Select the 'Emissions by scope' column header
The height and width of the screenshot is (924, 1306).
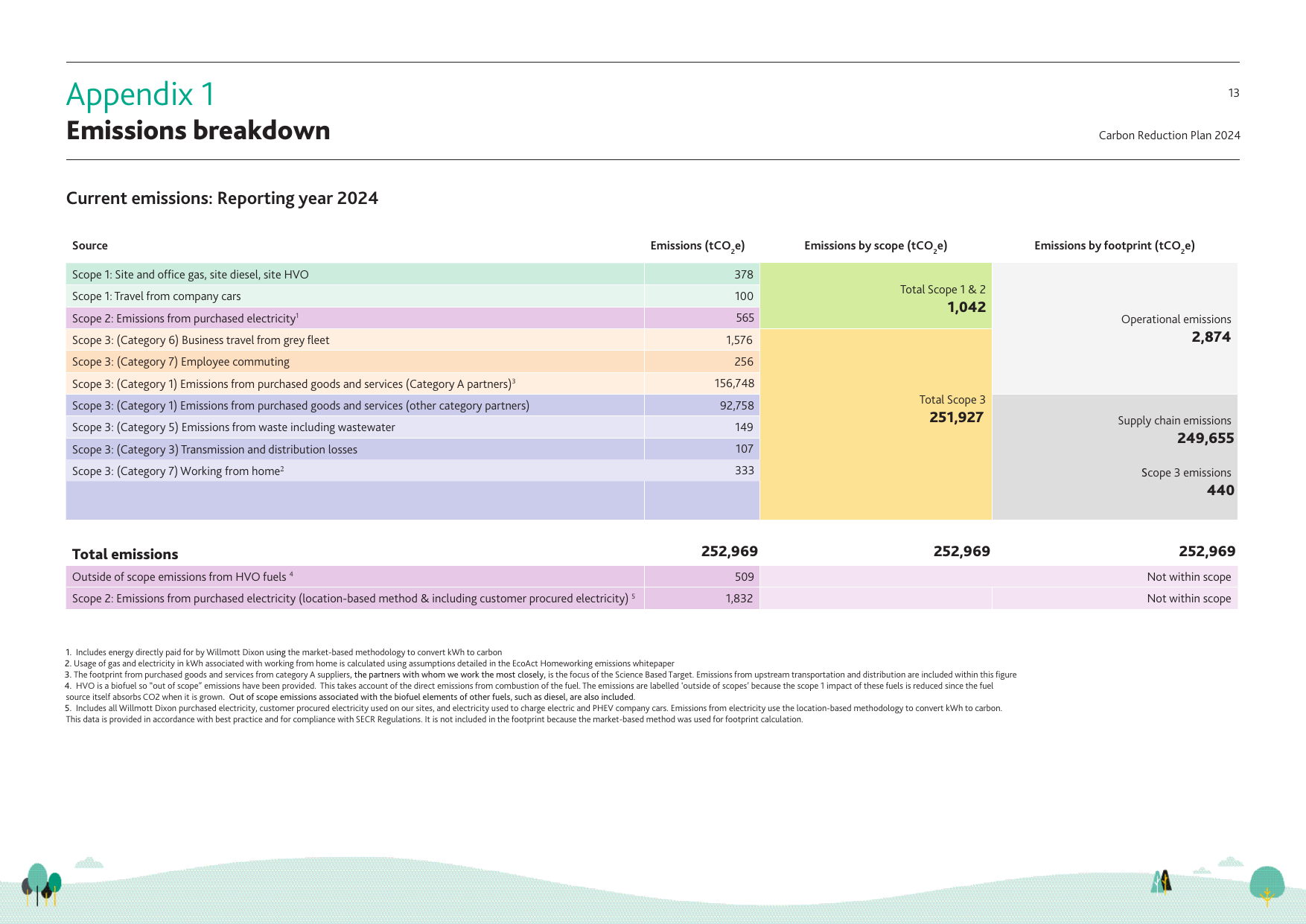[x=876, y=246]
